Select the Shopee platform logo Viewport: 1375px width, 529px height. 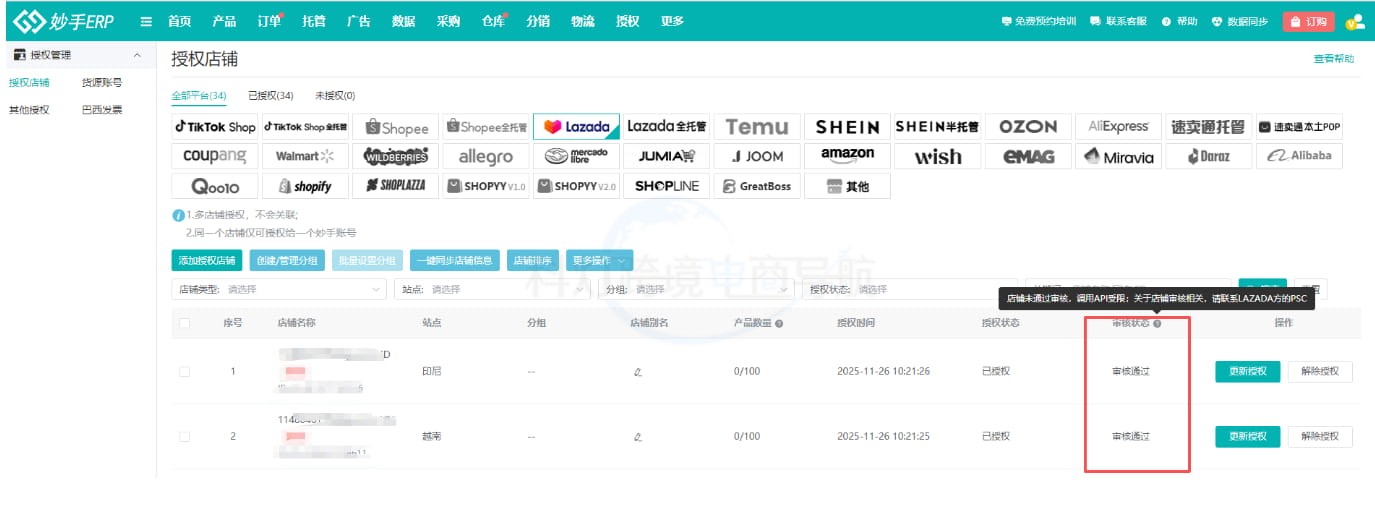(397, 127)
